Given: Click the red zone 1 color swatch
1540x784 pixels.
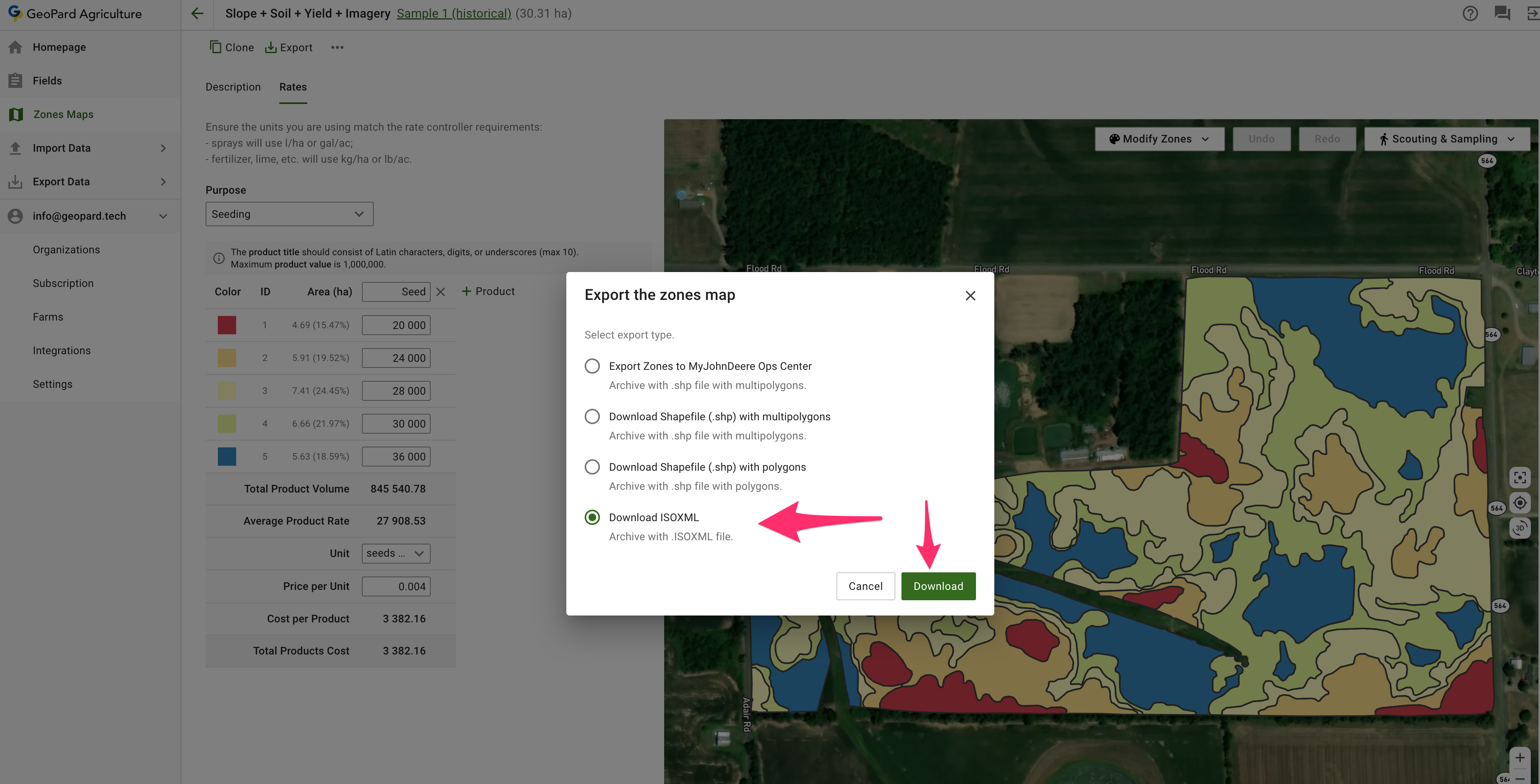Looking at the screenshot, I should [227, 325].
